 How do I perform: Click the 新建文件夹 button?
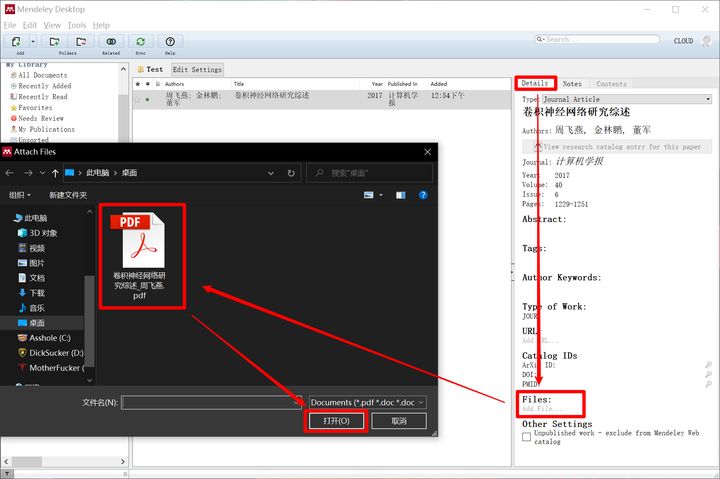68,195
